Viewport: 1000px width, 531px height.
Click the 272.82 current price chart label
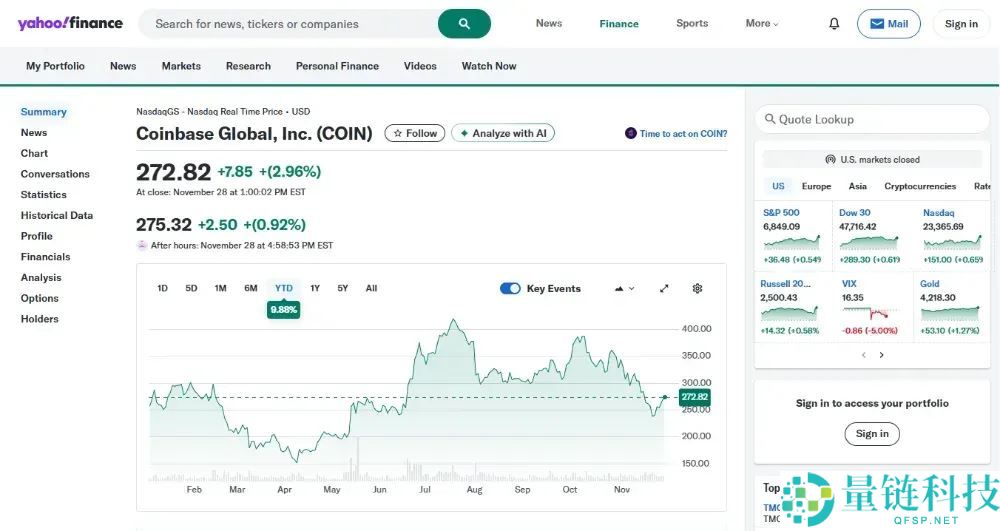click(x=695, y=396)
